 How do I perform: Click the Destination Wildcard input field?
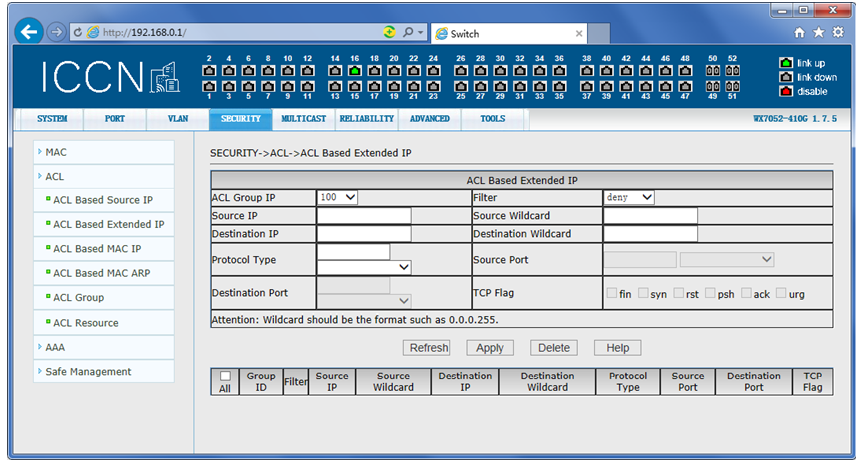point(650,234)
